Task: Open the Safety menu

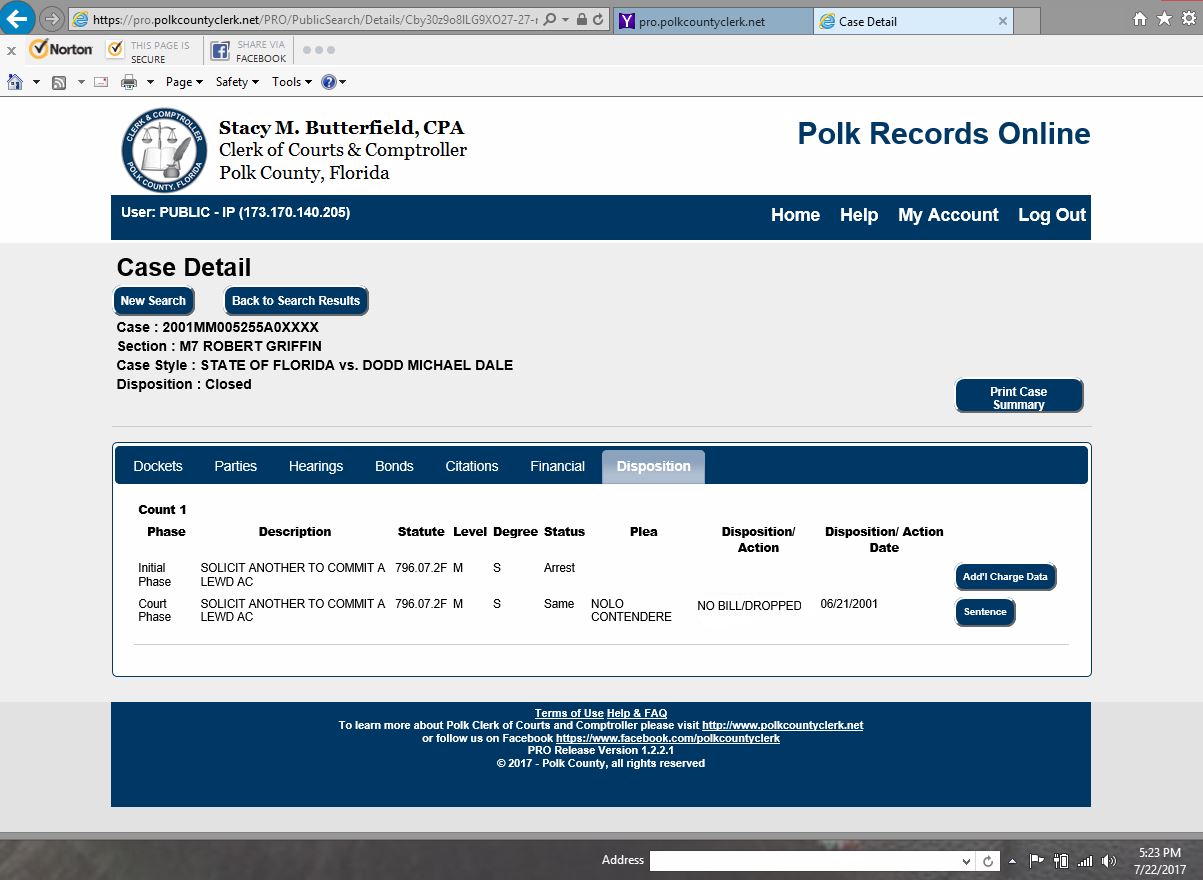Action: pyautogui.click(x=237, y=82)
